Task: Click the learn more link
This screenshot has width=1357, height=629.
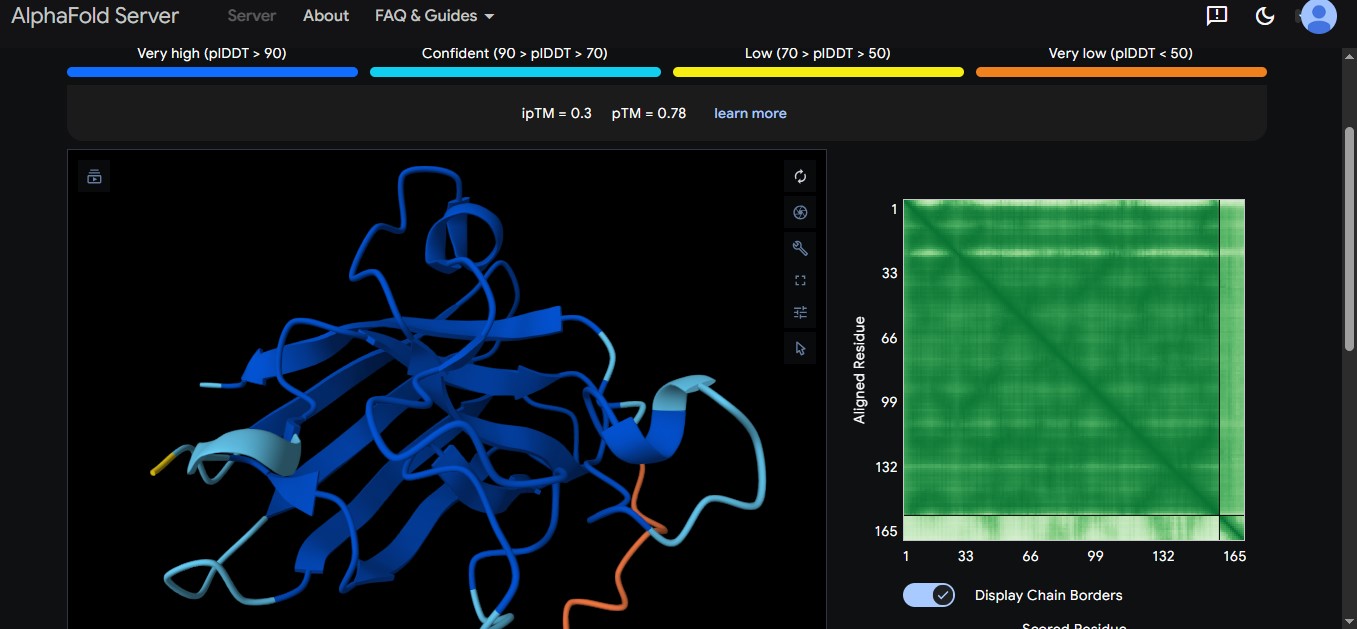Action: click(x=750, y=114)
